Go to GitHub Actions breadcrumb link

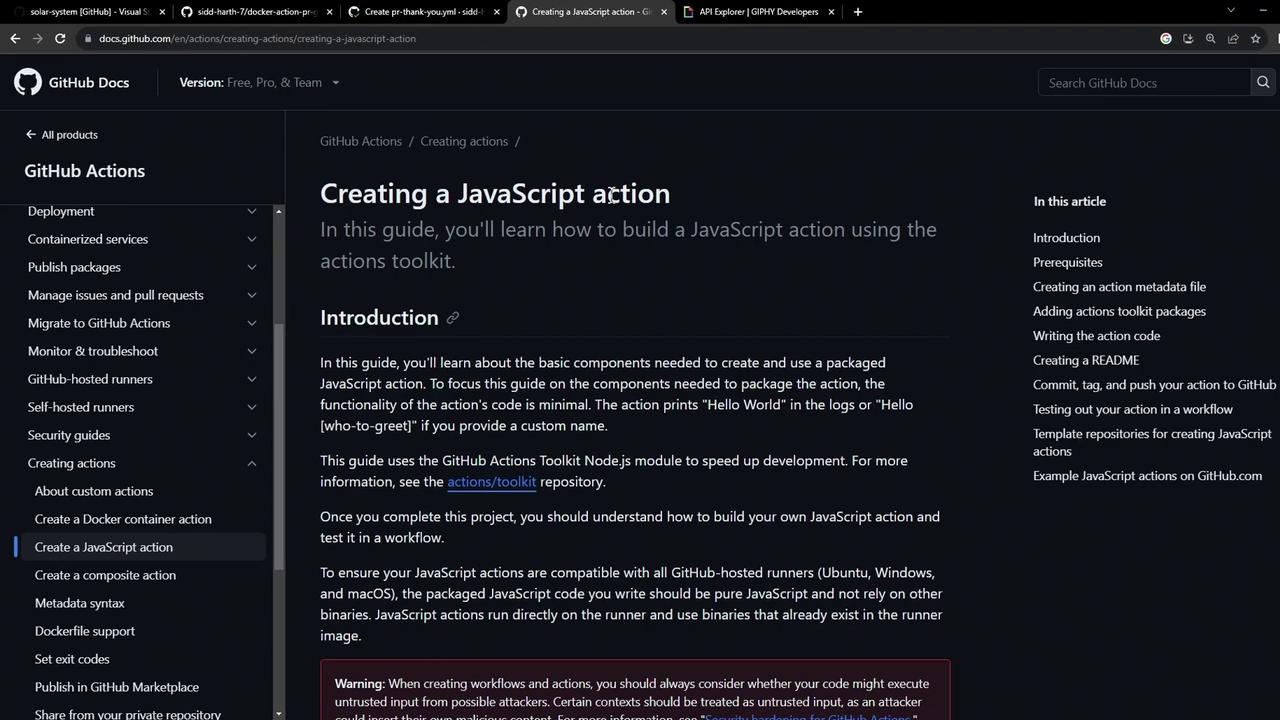(361, 141)
